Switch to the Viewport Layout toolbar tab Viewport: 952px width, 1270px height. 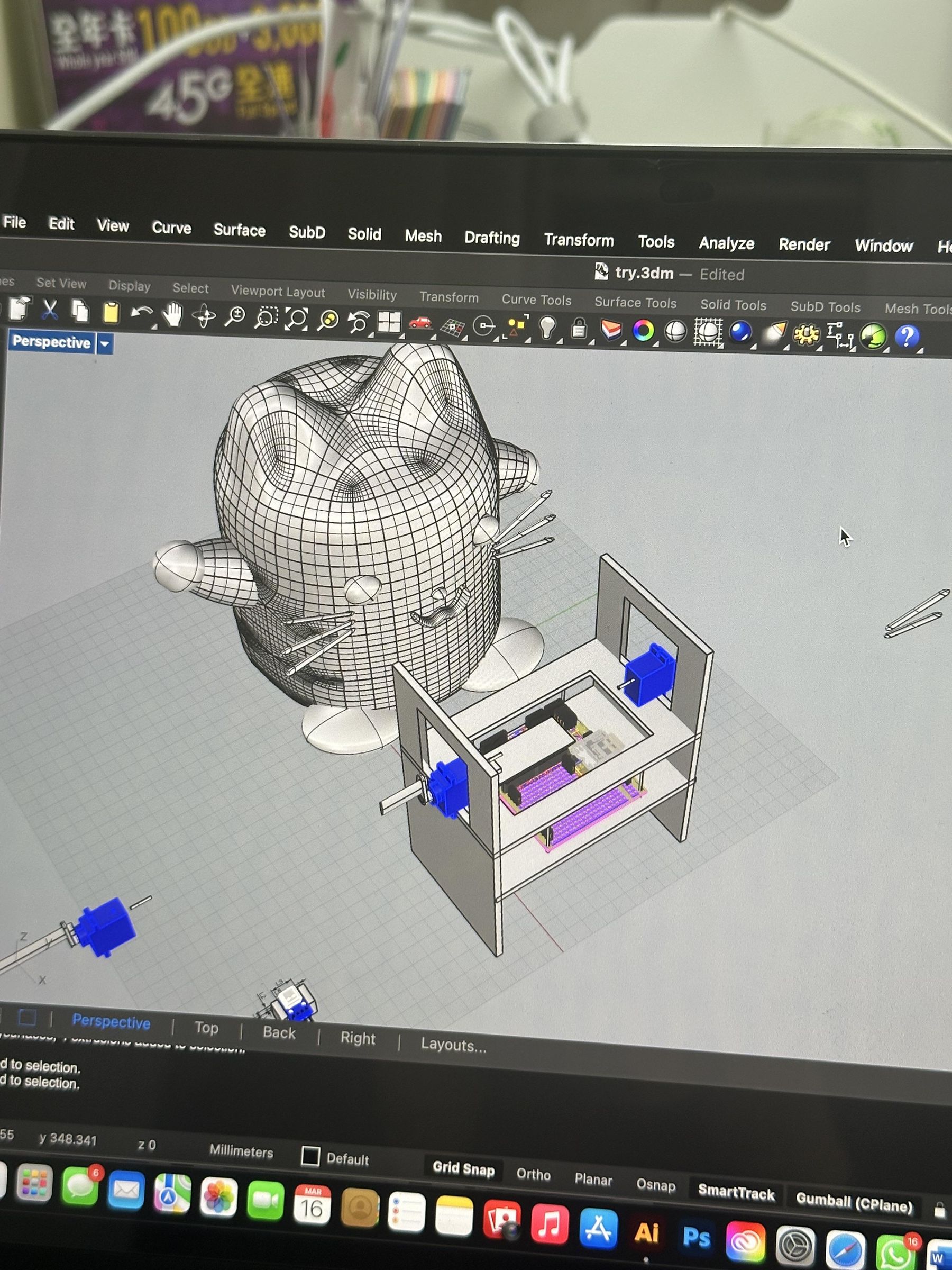(x=278, y=292)
